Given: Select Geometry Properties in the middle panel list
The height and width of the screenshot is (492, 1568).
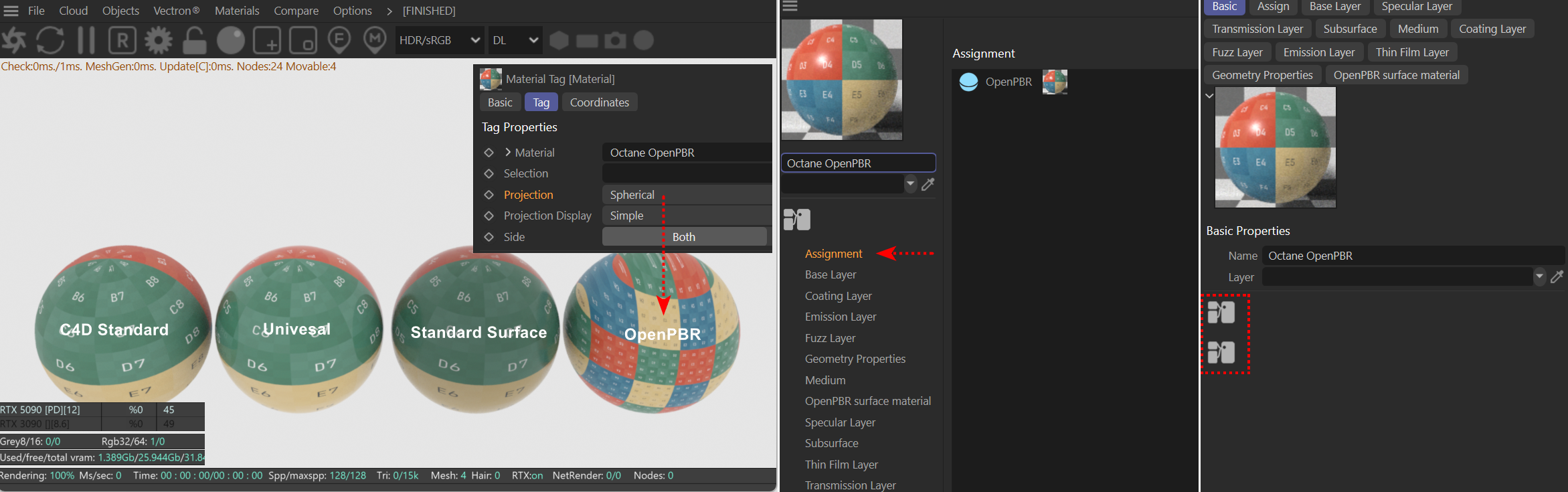Looking at the screenshot, I should 855,359.
